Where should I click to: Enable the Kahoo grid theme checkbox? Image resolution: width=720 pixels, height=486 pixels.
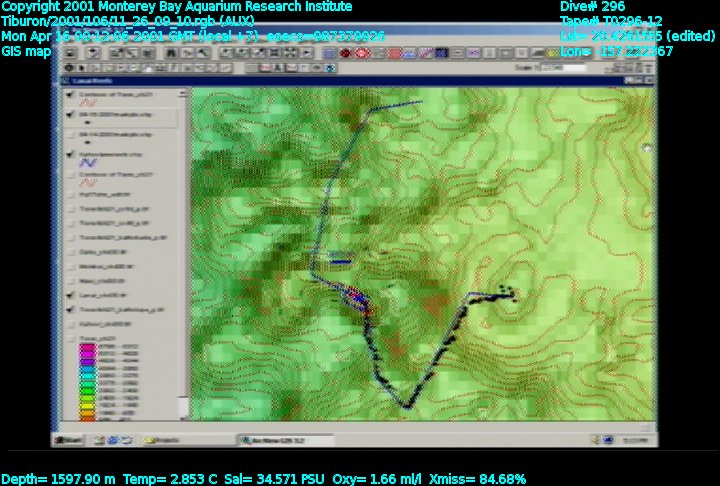click(x=71, y=324)
